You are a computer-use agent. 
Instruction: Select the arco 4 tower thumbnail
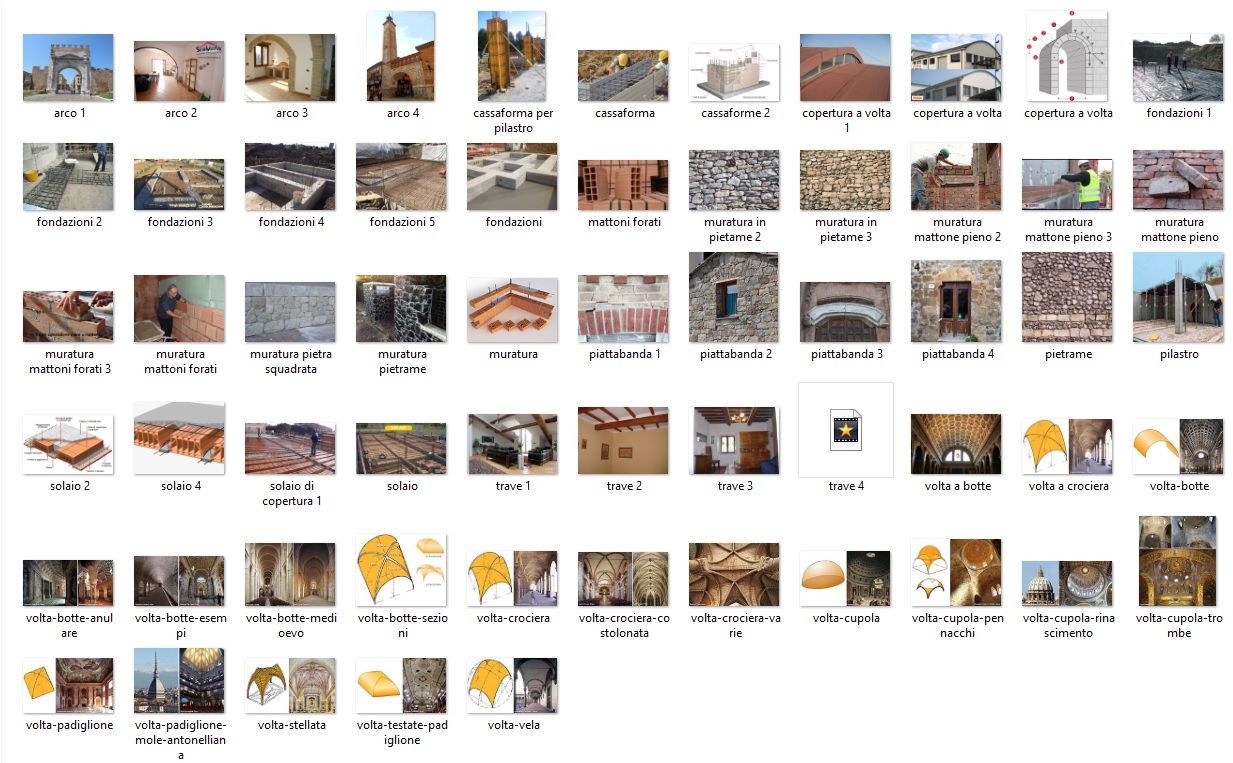pos(401,56)
